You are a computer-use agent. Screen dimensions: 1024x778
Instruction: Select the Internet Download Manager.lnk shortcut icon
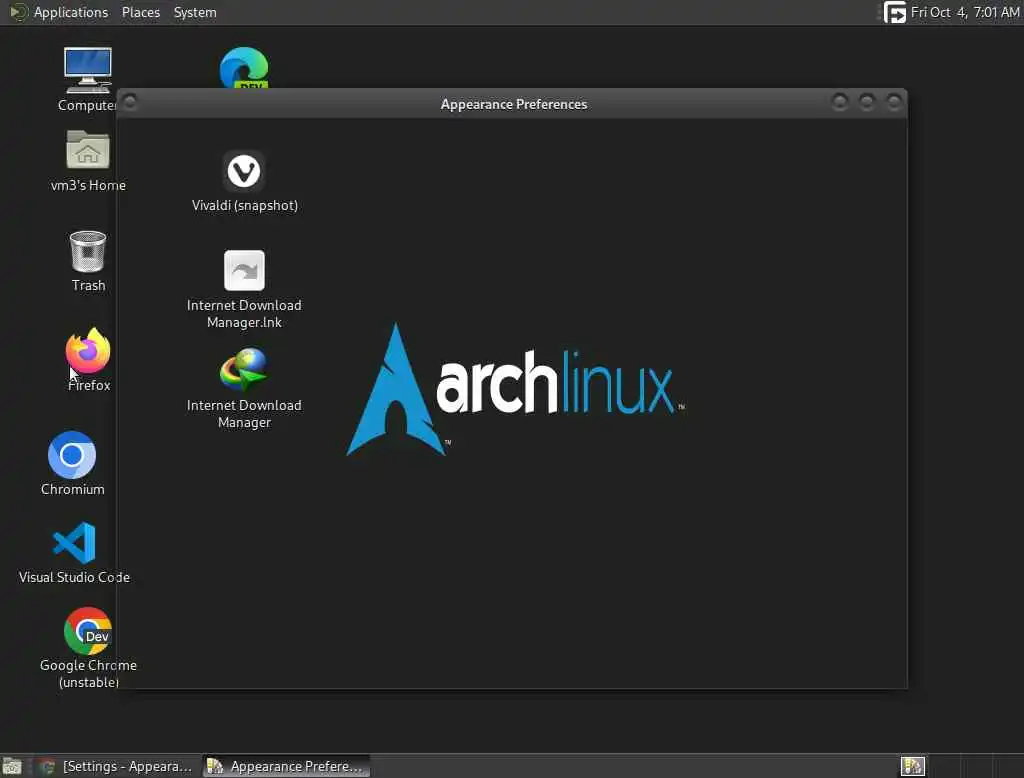[x=244, y=270]
